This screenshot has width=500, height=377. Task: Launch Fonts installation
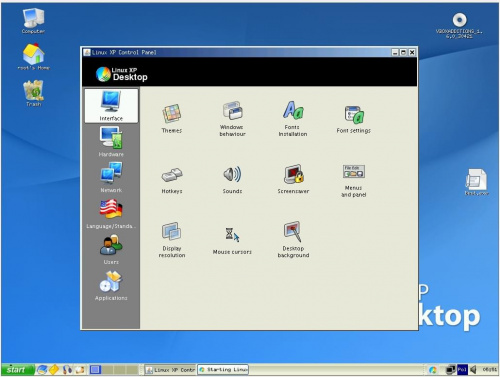click(x=293, y=118)
